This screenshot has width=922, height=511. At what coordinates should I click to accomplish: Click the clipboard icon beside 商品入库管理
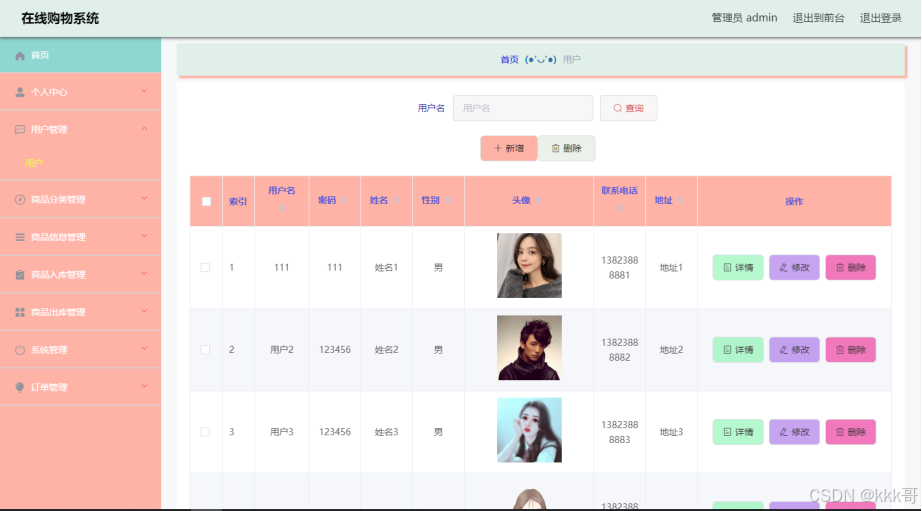pyautogui.click(x=20, y=275)
